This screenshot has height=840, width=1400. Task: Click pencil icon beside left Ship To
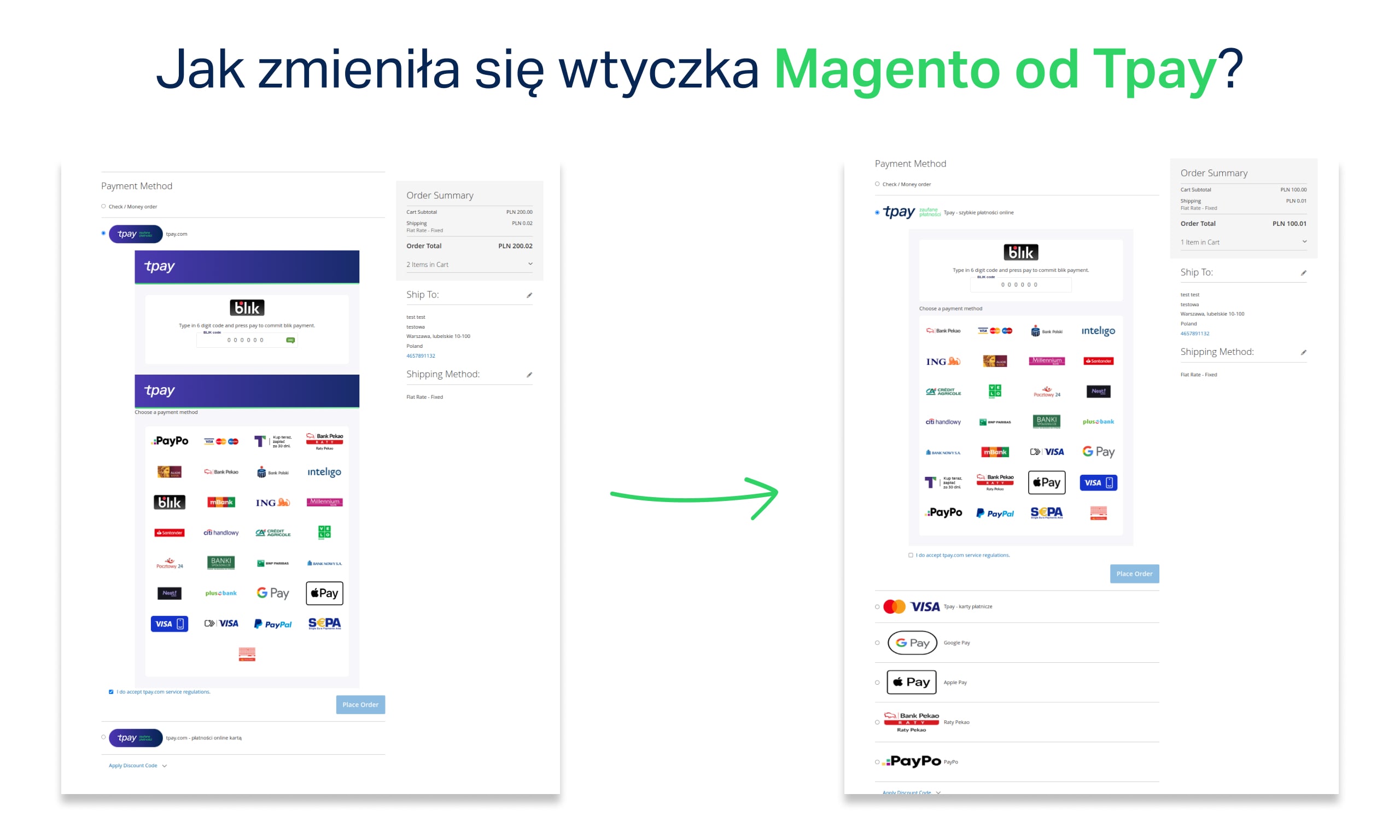pos(529,295)
